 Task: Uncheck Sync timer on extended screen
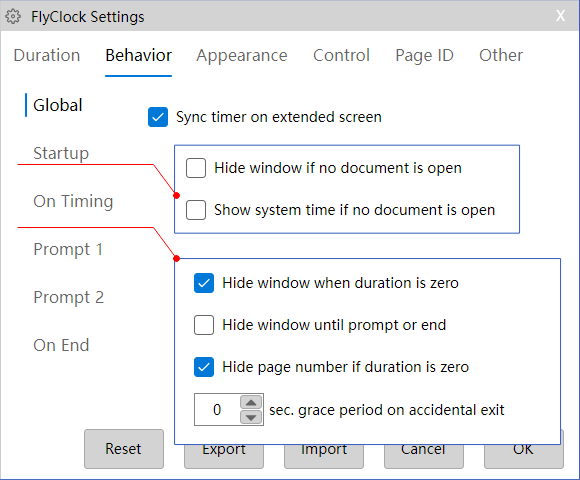pyautogui.click(x=158, y=117)
